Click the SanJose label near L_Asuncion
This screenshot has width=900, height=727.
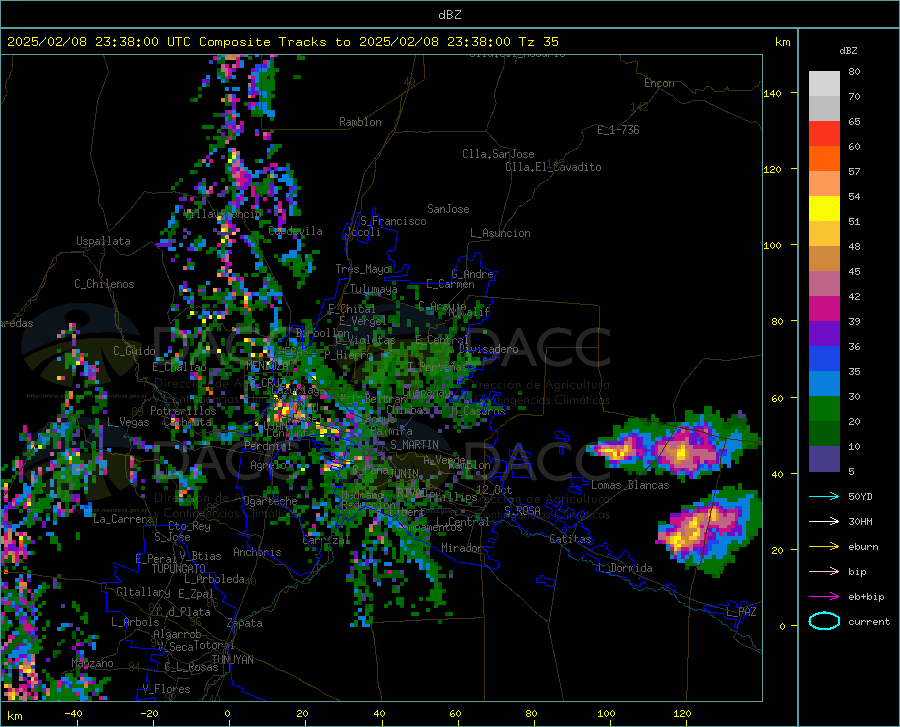[448, 209]
